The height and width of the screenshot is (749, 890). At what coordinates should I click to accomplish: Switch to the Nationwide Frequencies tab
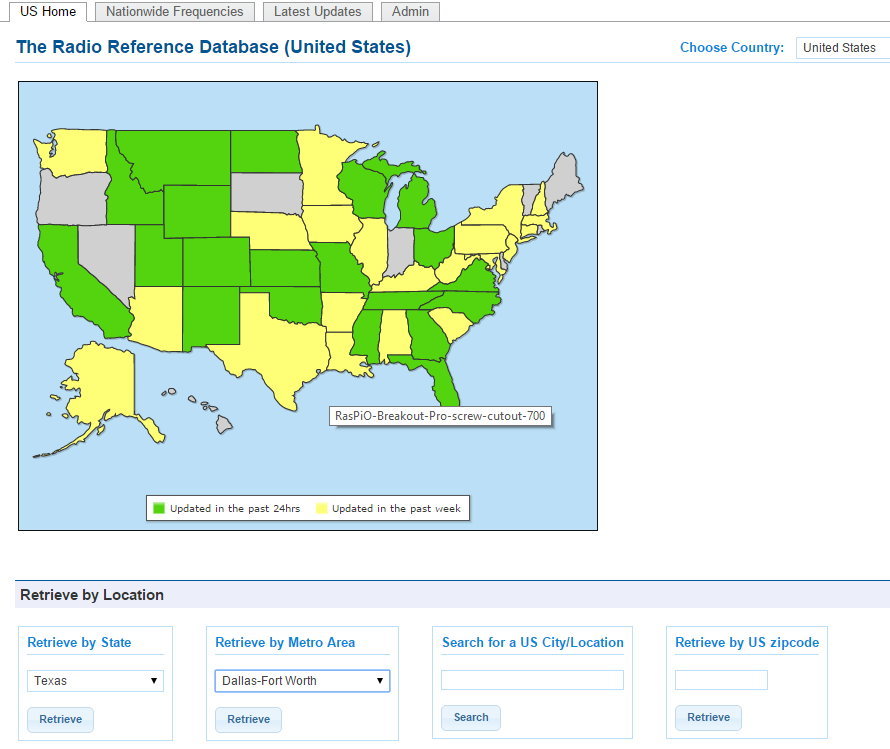174,12
